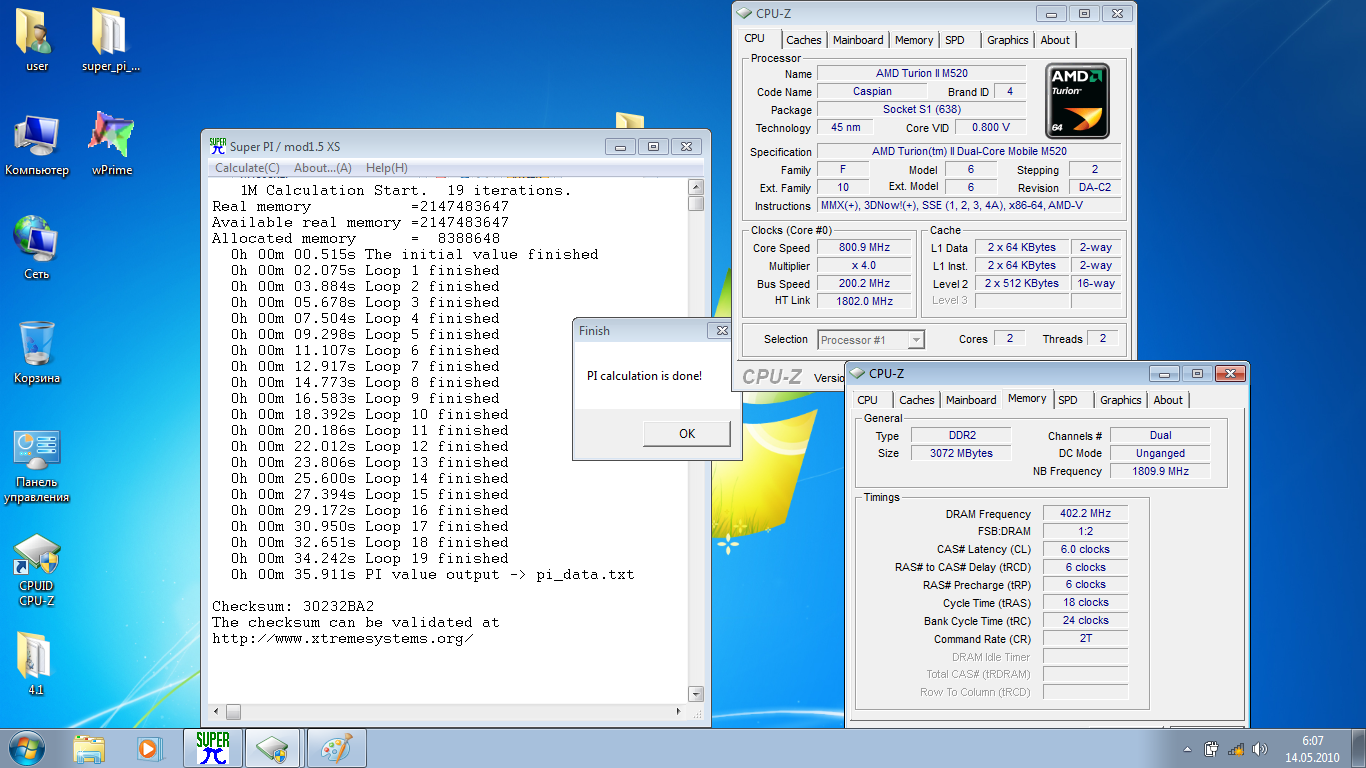
Task: Close the Finish dialog
Action: (x=721, y=331)
